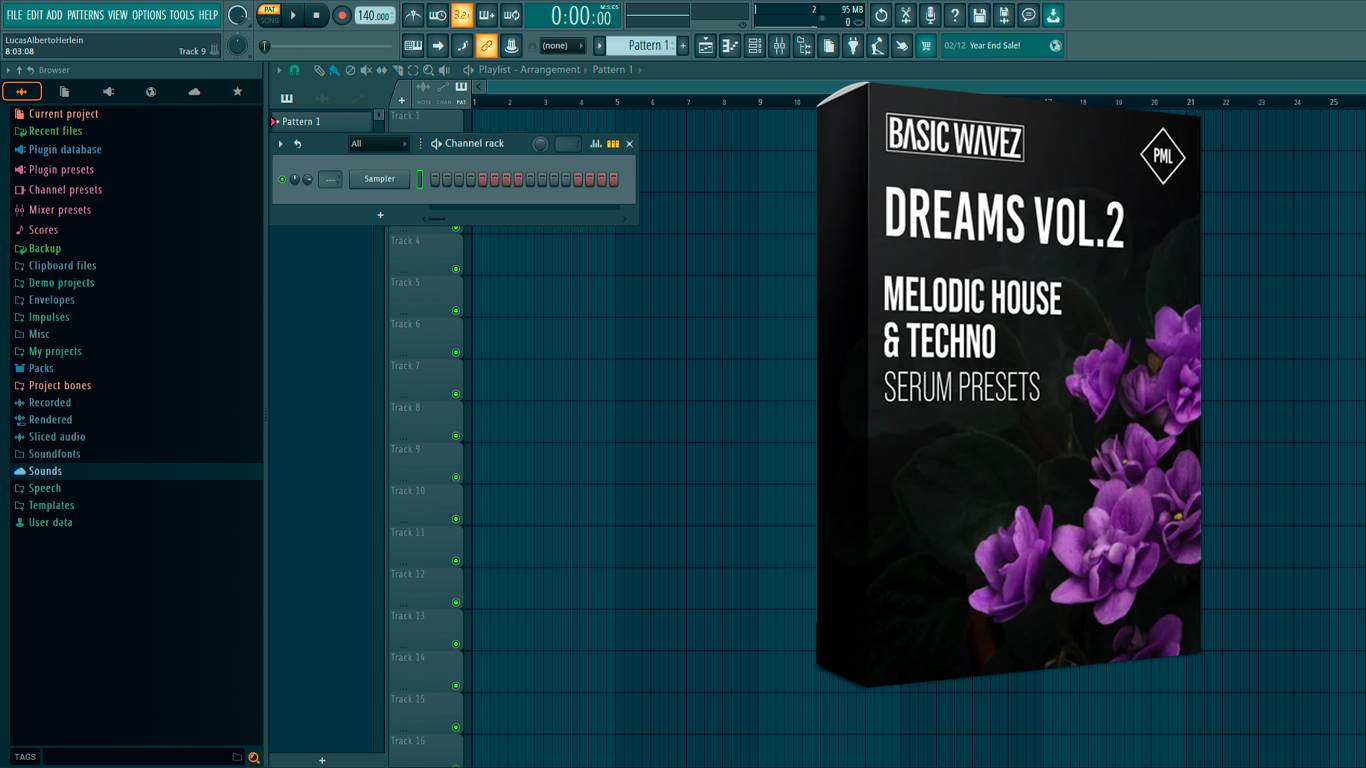
Task: Select the Draw pencil tool in Playlist
Action: (319, 70)
